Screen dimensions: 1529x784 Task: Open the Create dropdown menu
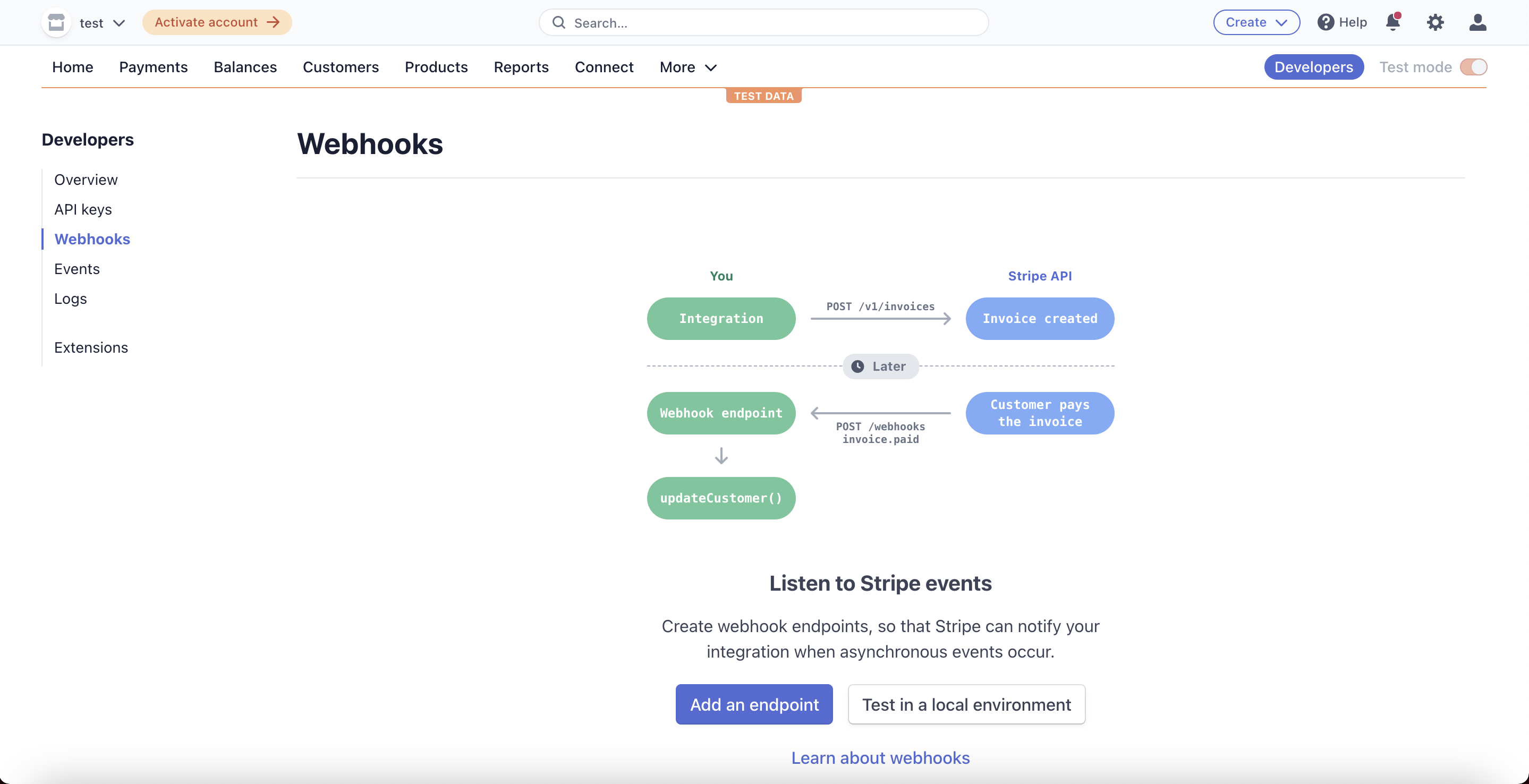click(1256, 22)
